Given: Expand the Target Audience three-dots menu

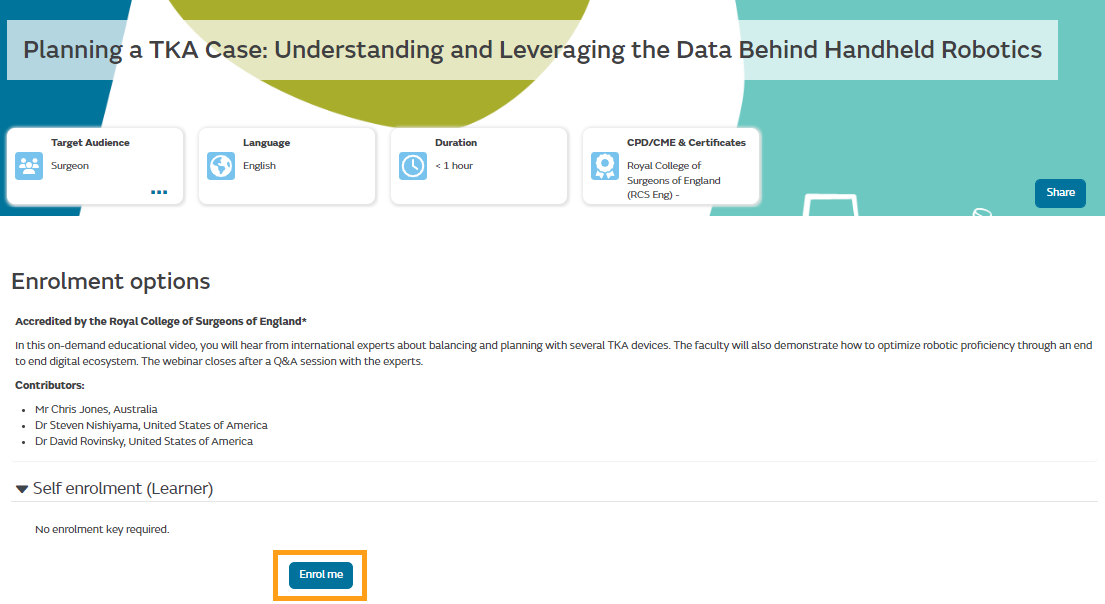Looking at the screenshot, I should tap(159, 192).
